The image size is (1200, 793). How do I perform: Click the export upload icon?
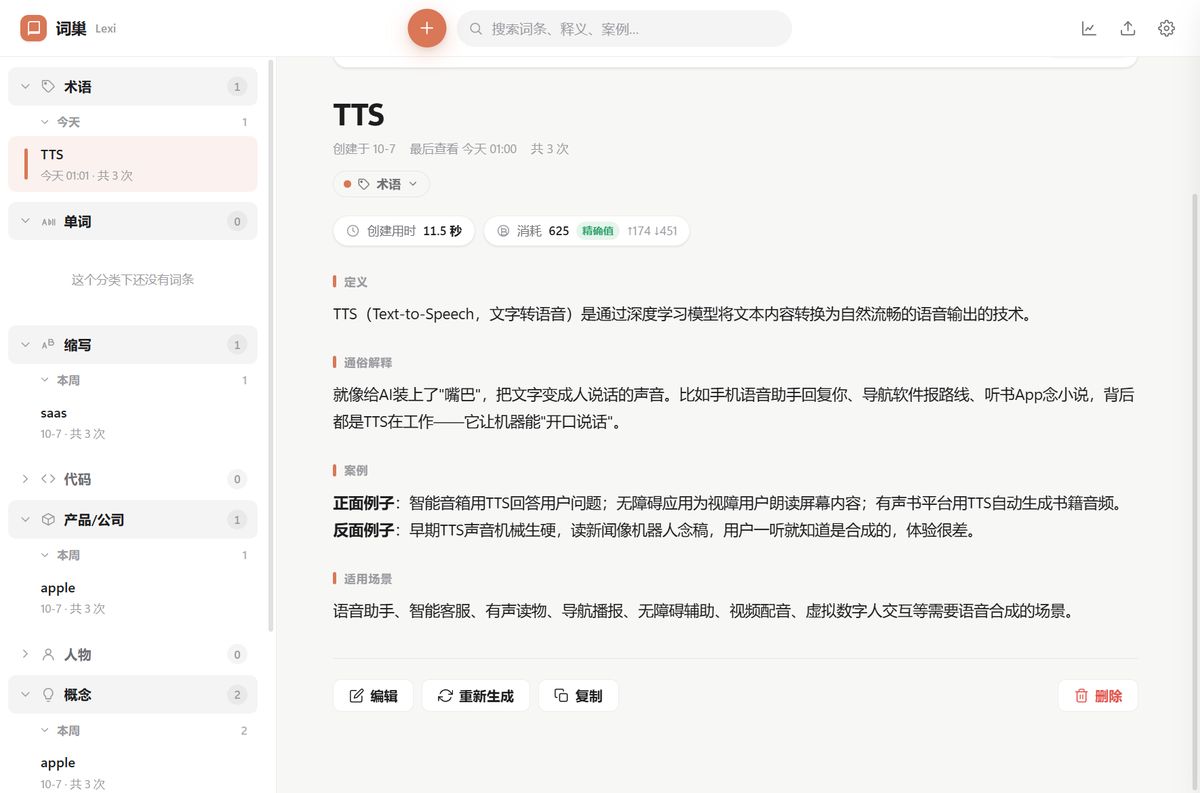point(1128,28)
